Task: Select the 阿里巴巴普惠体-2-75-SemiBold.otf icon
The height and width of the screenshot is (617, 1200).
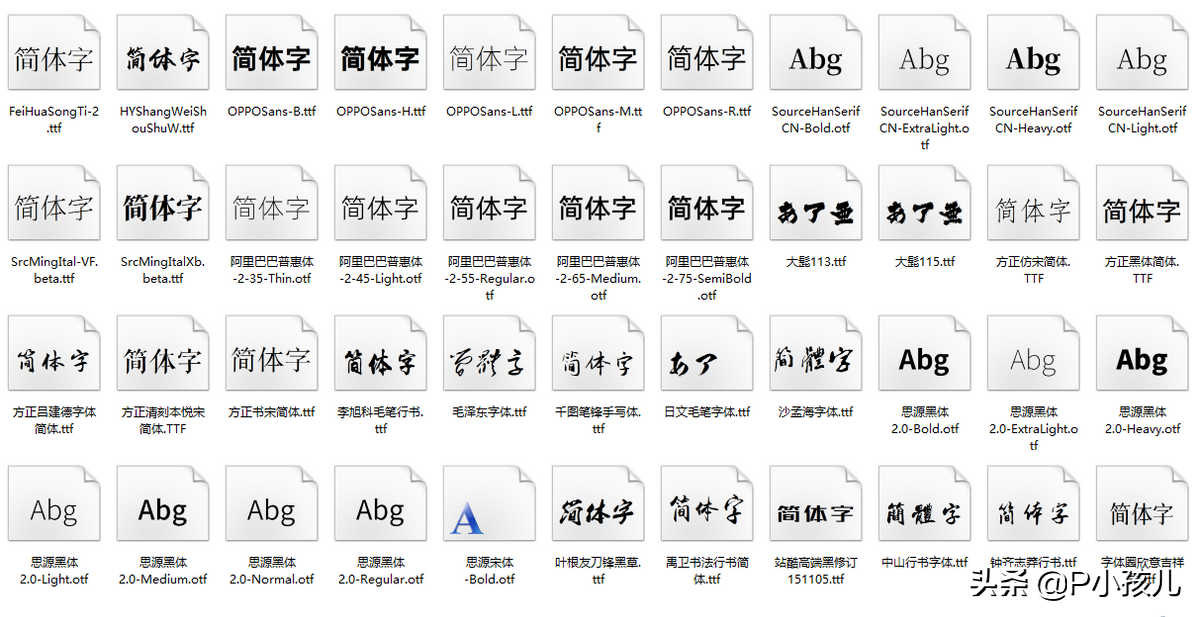Action: pyautogui.click(x=707, y=203)
